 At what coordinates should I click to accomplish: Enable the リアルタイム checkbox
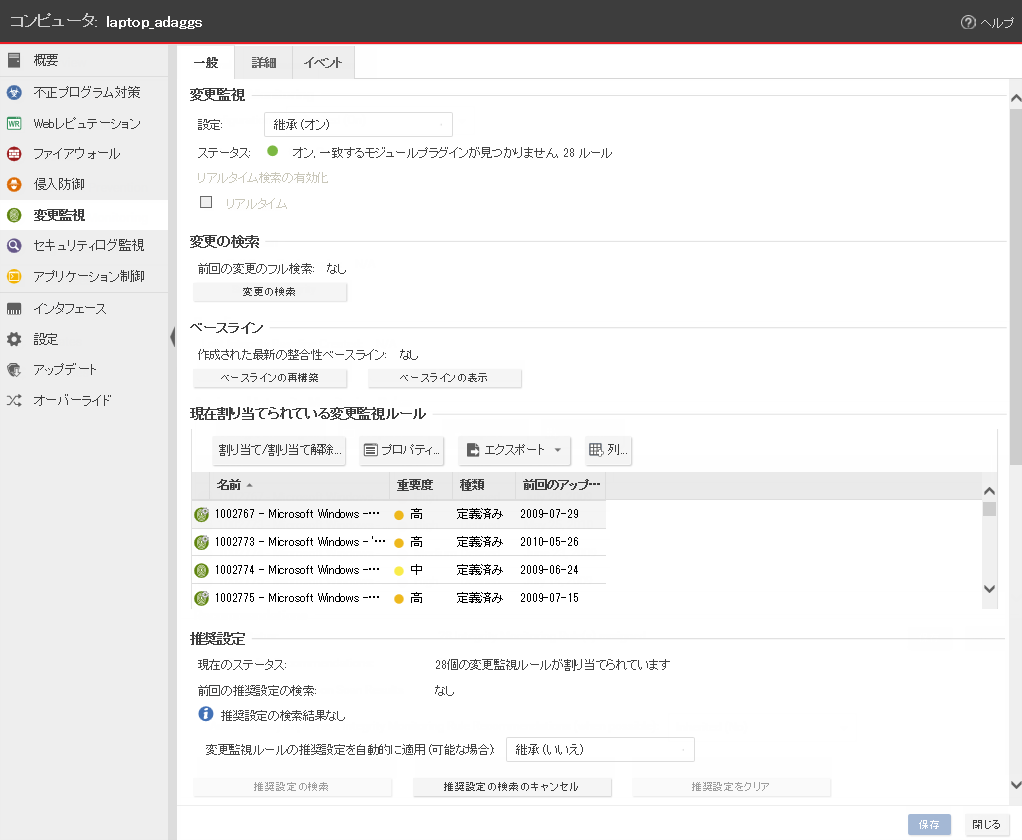(x=207, y=202)
